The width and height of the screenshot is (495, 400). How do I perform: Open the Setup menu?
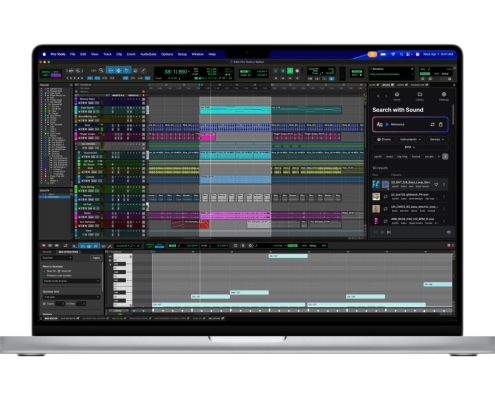[182, 54]
